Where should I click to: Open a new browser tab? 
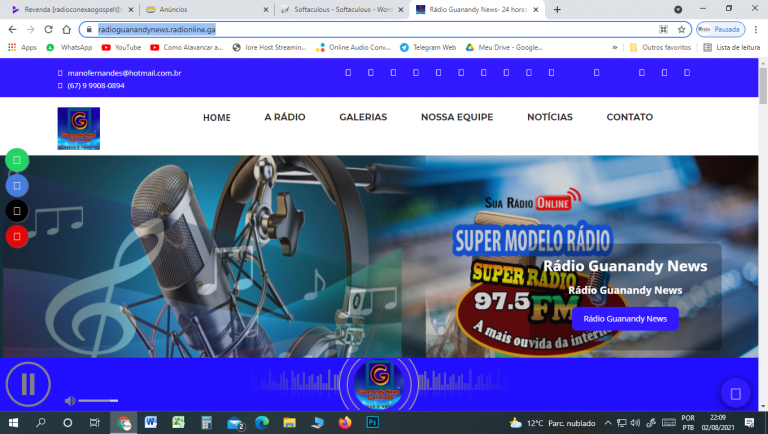point(557,9)
